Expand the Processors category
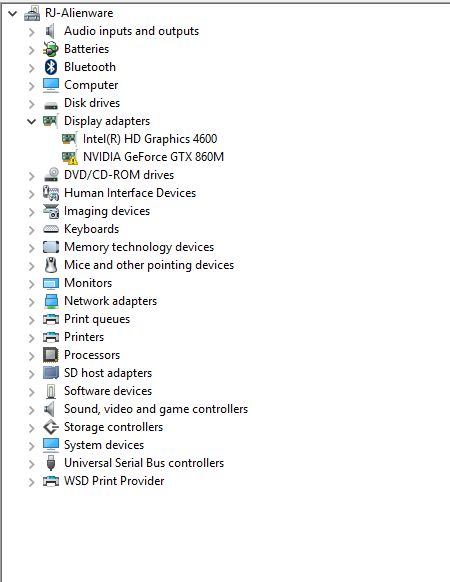 pos(32,356)
